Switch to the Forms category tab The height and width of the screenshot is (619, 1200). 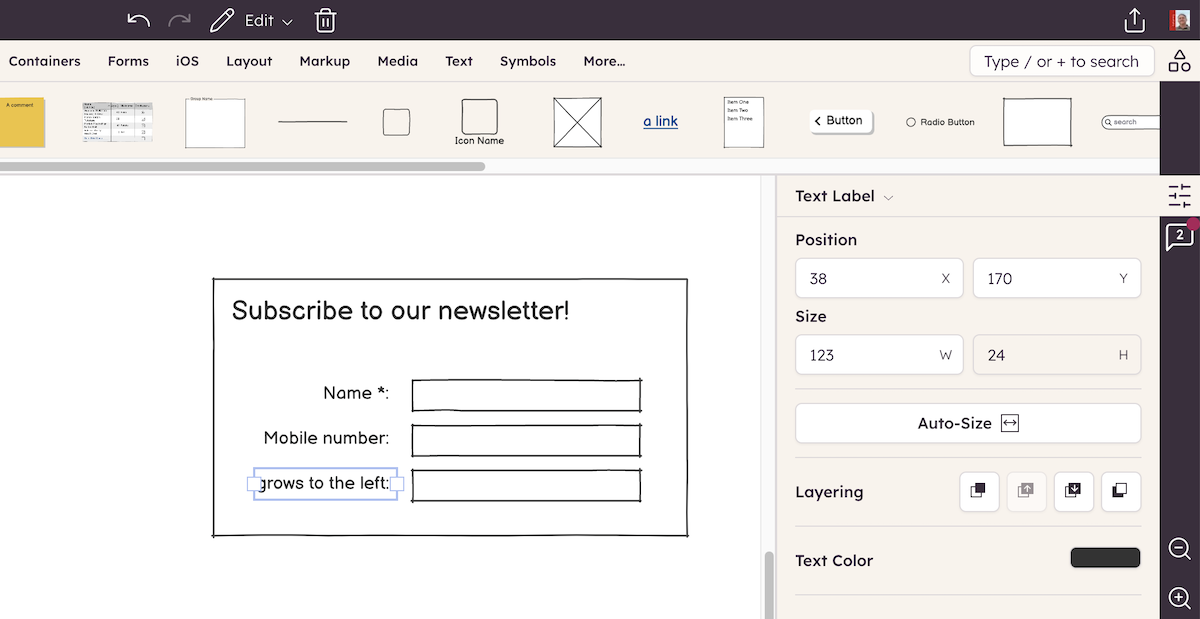[128, 61]
